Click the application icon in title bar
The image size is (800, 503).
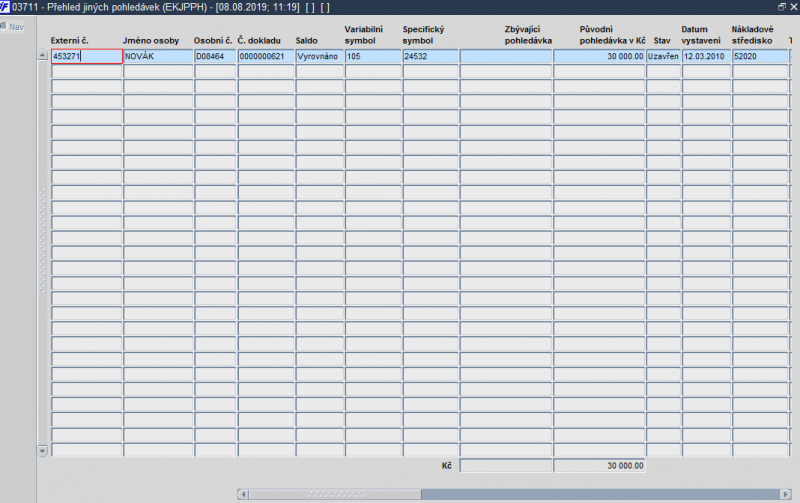(5, 7)
